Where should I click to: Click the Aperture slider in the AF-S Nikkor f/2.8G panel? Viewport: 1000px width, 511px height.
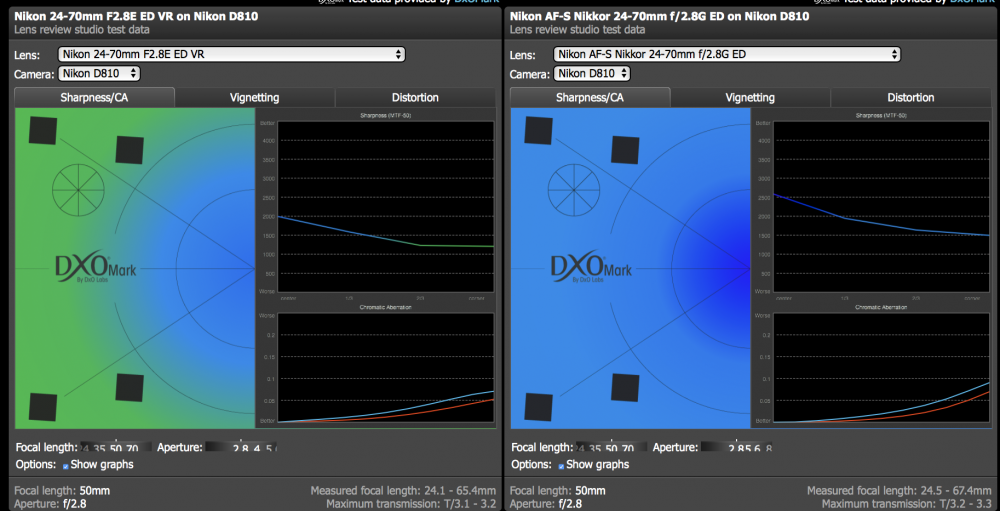point(737,448)
